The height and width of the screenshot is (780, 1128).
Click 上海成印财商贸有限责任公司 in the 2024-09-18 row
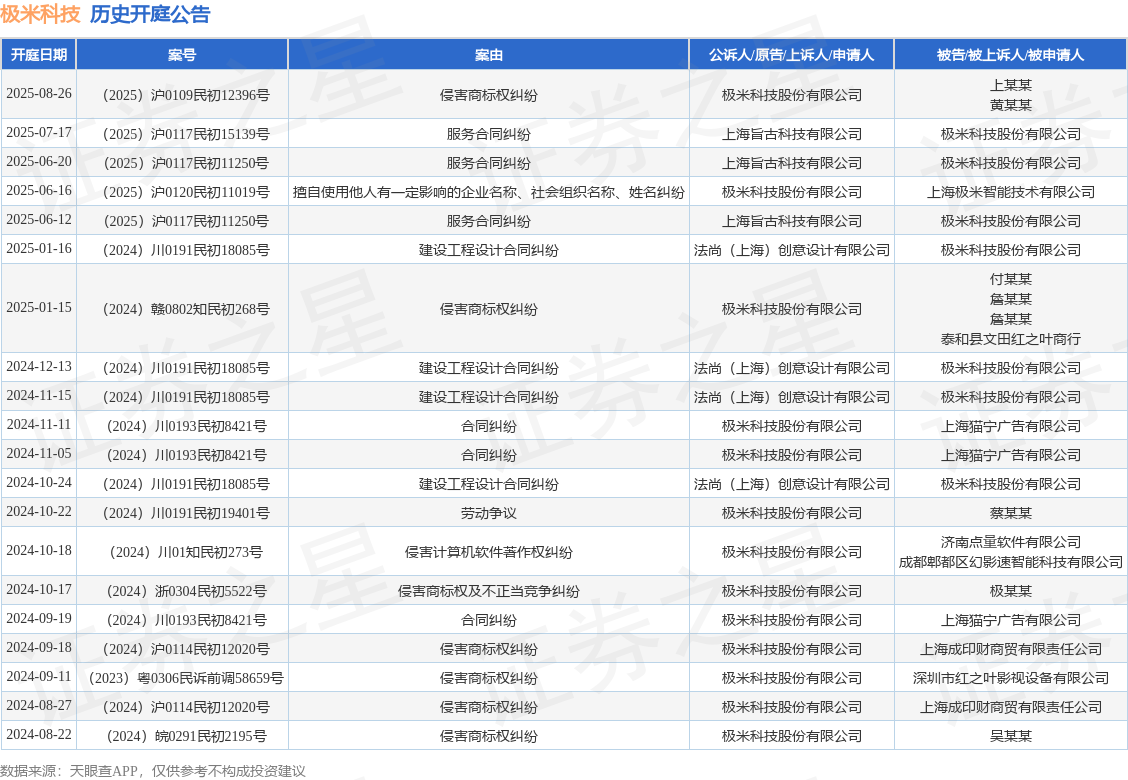1011,649
